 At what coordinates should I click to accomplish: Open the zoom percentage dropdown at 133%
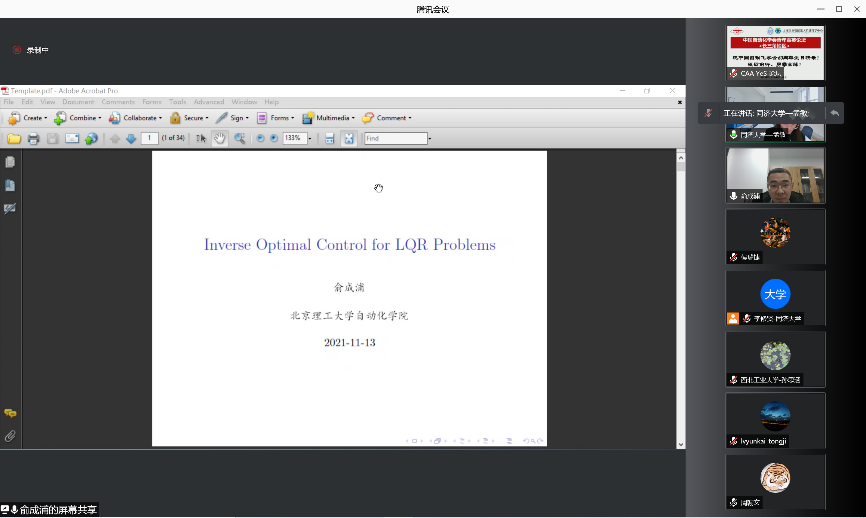pos(310,138)
